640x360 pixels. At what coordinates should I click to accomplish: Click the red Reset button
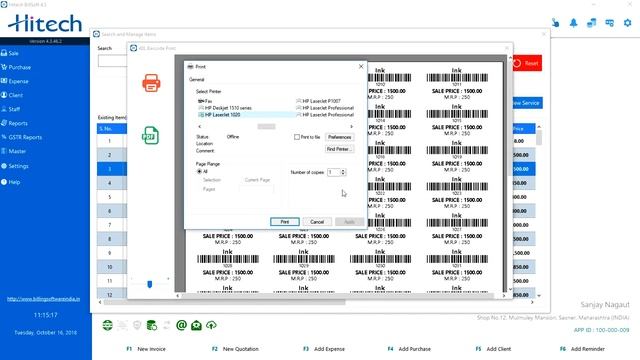click(527, 63)
